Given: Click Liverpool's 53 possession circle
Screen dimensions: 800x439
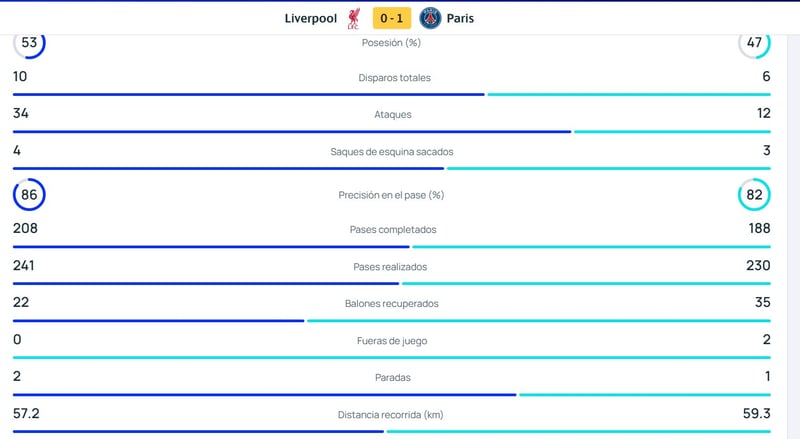Looking at the screenshot, I should [x=29, y=43].
